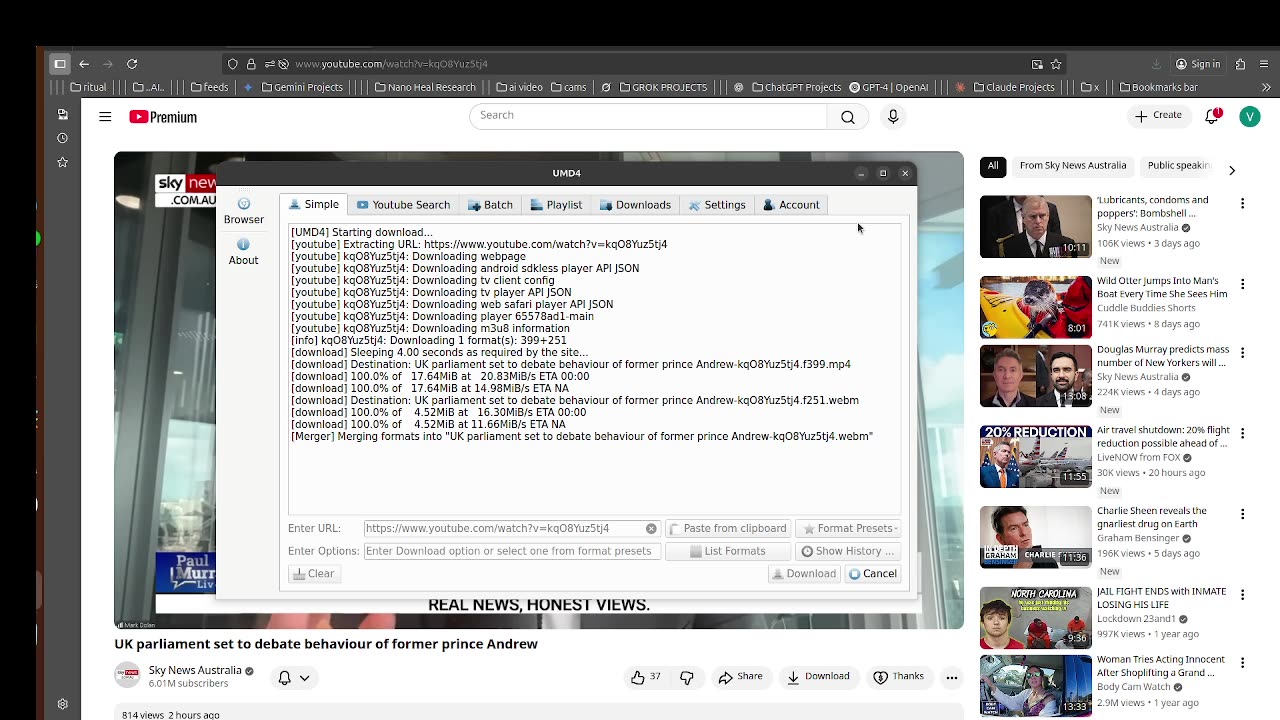Select the From Sky News Australia chip
This screenshot has height=720, width=1280.
point(1073,166)
